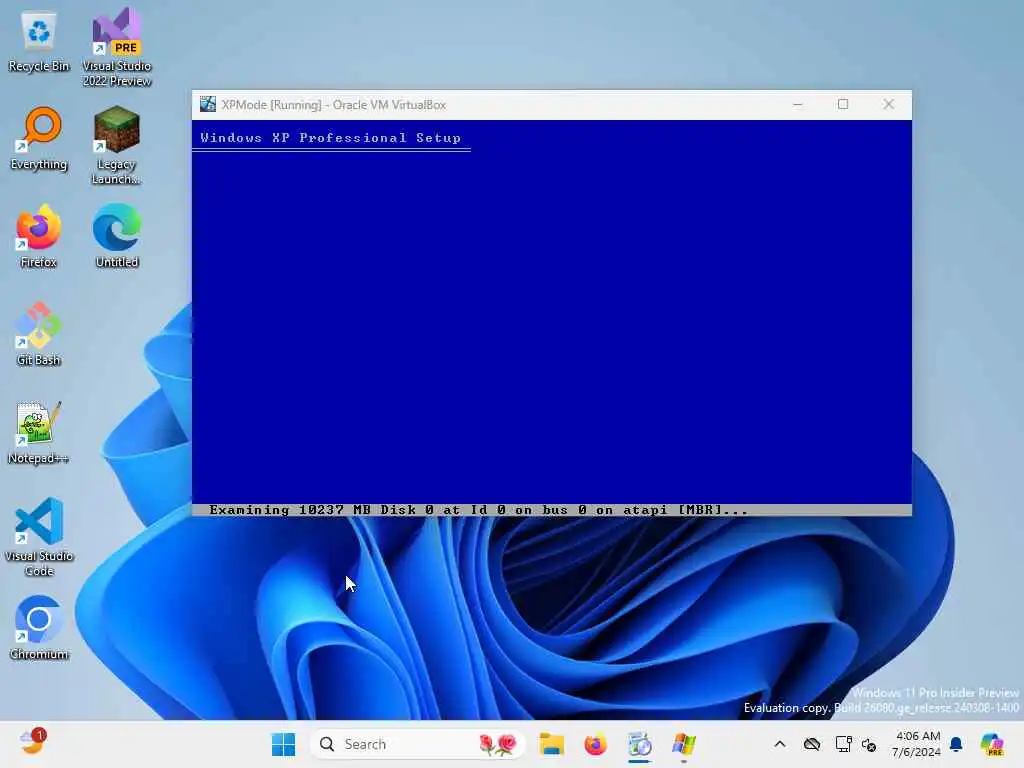Select the Untitled Edge shortcut
The height and width of the screenshot is (768, 1024).
[x=117, y=236]
